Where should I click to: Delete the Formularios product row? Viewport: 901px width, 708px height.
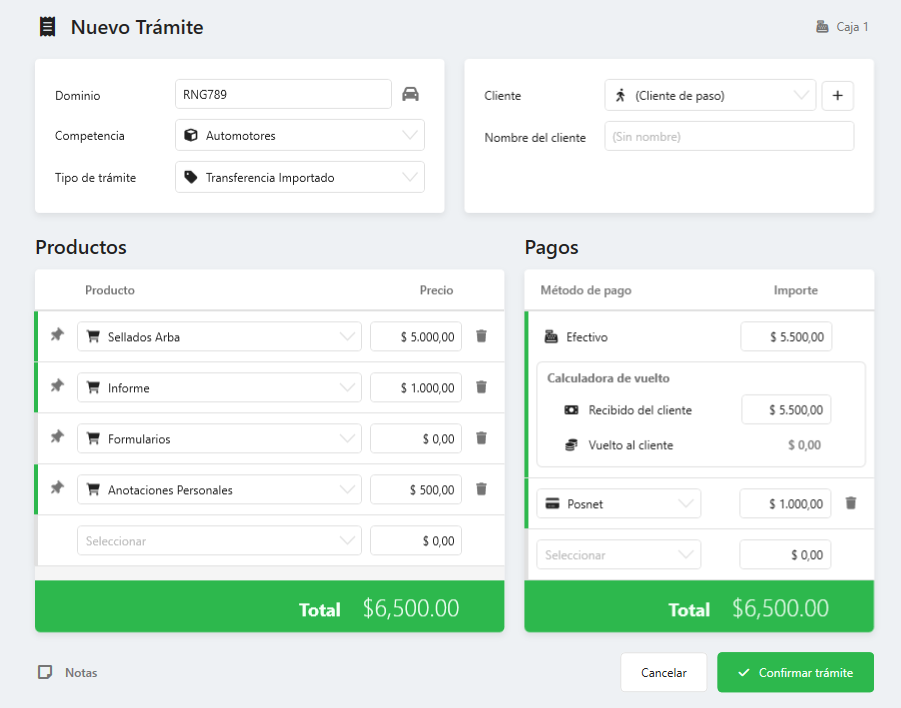[x=482, y=438]
